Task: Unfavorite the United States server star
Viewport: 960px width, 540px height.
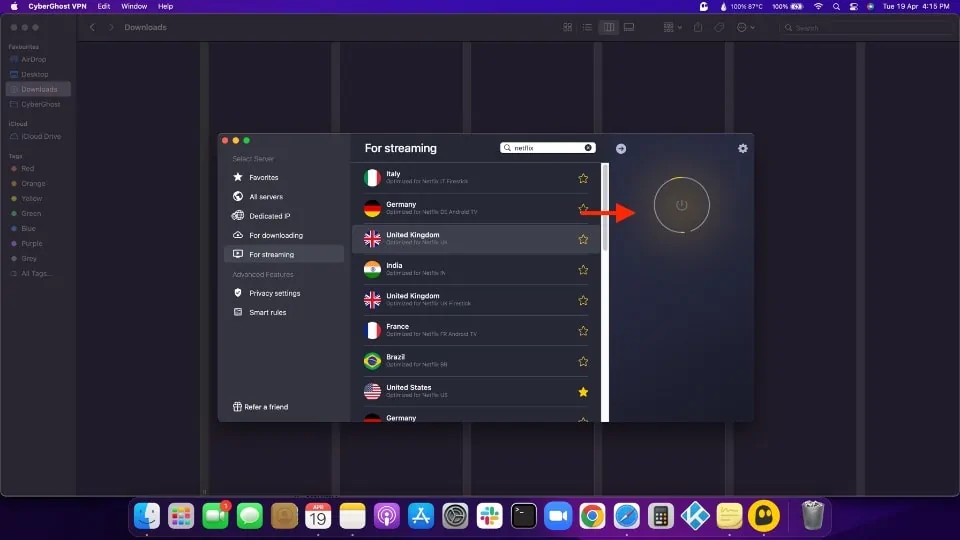Action: click(583, 392)
